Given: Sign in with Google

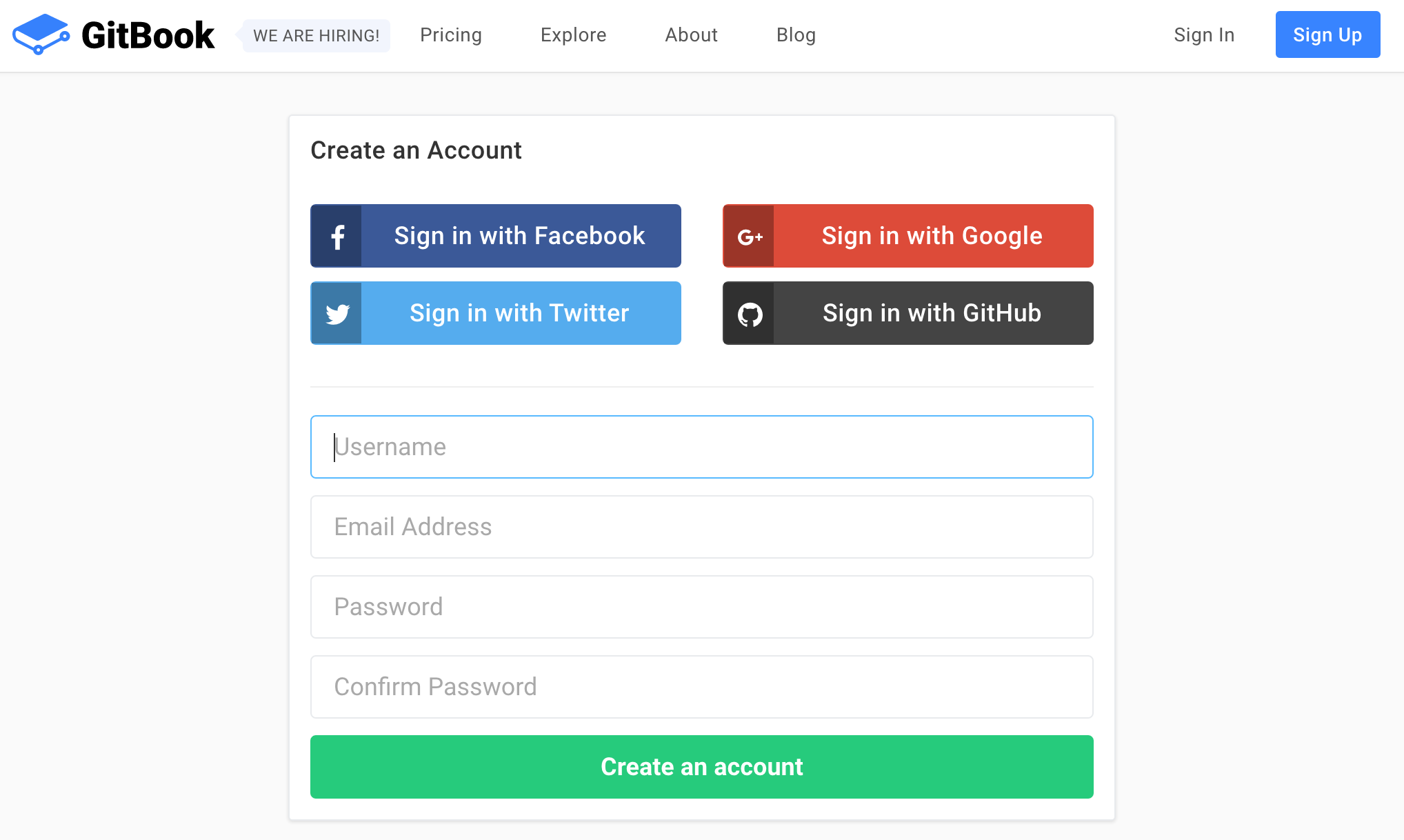Looking at the screenshot, I should tap(931, 235).
